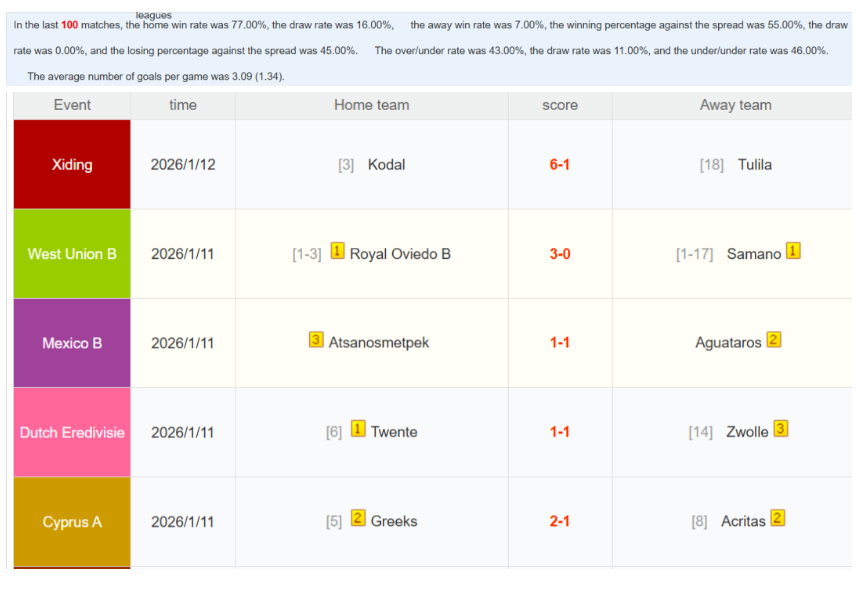Click Greeks' yellow card icon
The height and width of the screenshot is (592, 867).
[358, 519]
